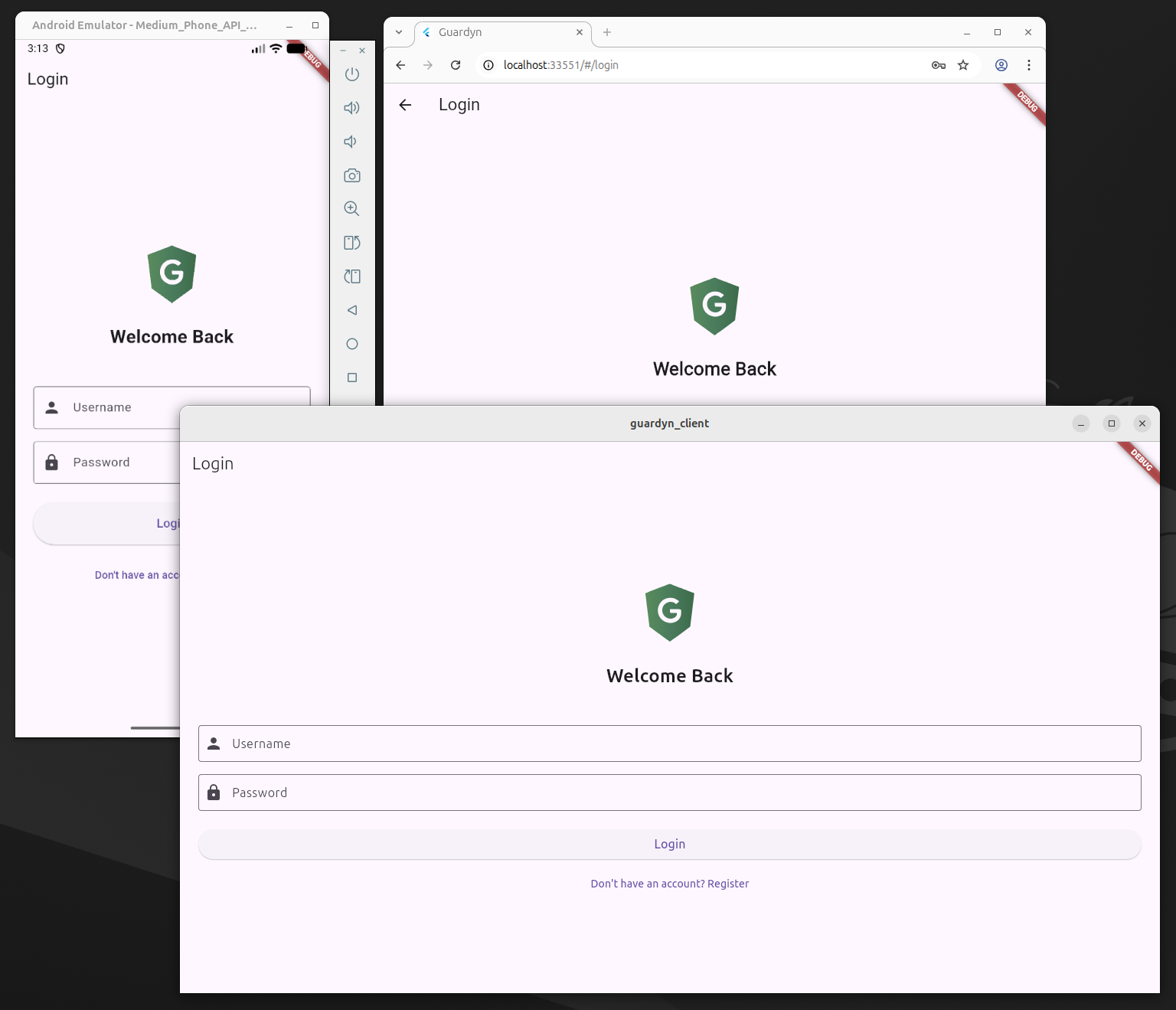The image size is (1176, 1010).
Task: Decrease the emulator volume
Action: 350,142
